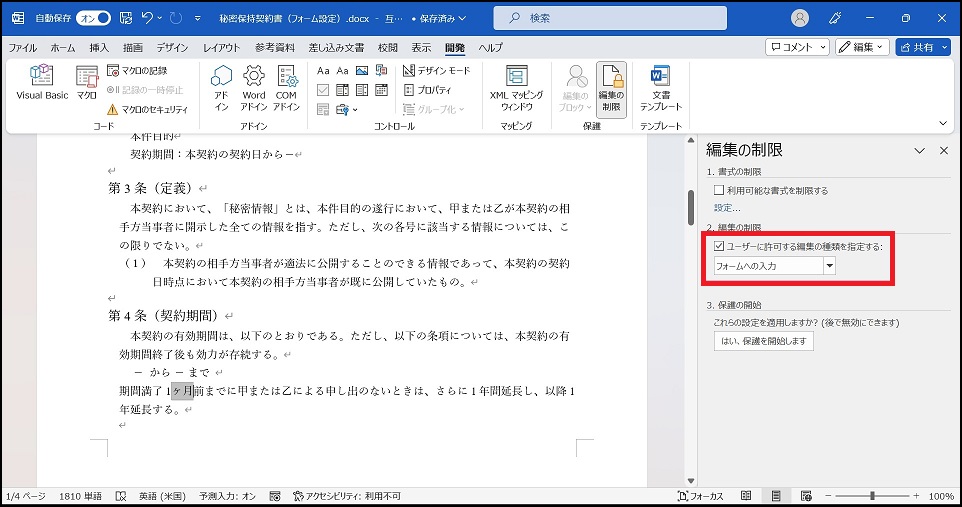This screenshot has height=507, width=962.
Task: Open task pane options chevron
Action: (919, 150)
